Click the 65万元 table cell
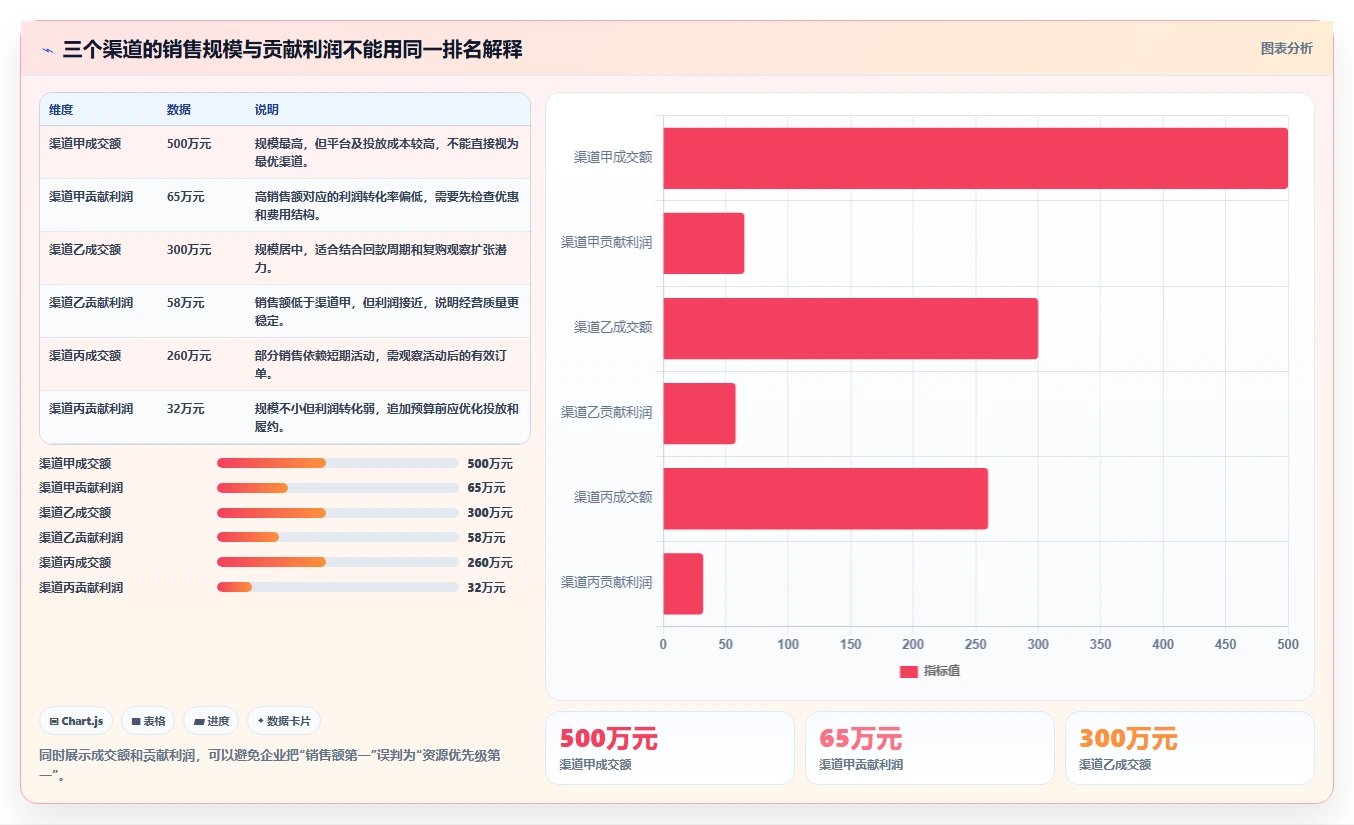The image size is (1354, 825). (186, 197)
